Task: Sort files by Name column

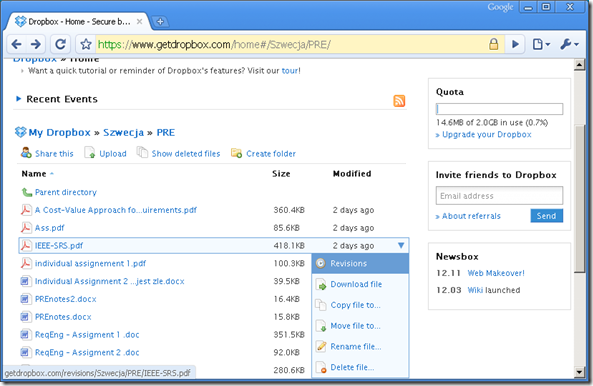Action: 34,174
